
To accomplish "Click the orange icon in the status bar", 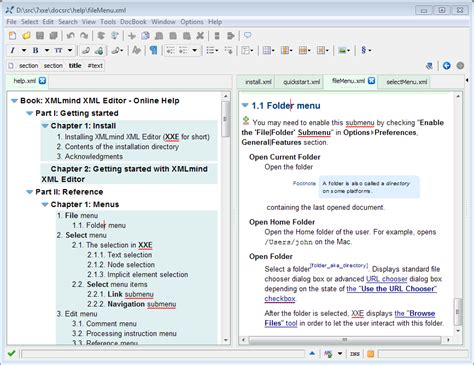I will click(x=370, y=354).
